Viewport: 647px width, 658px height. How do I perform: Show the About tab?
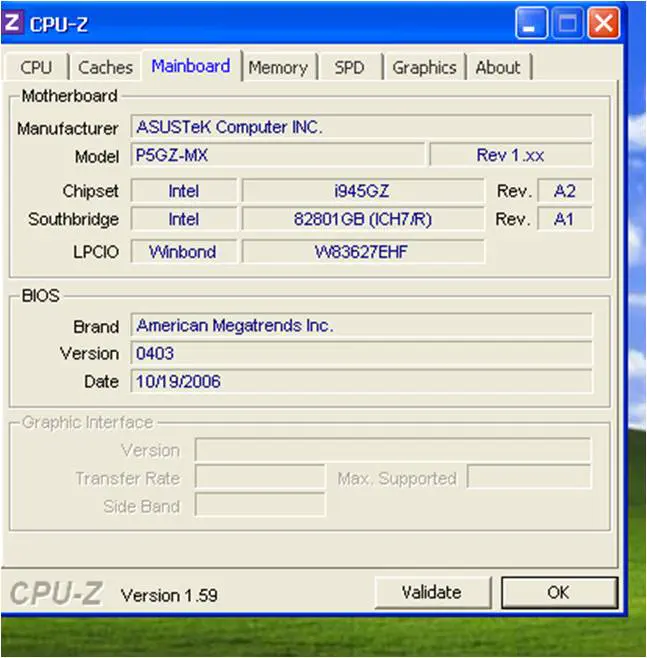498,68
